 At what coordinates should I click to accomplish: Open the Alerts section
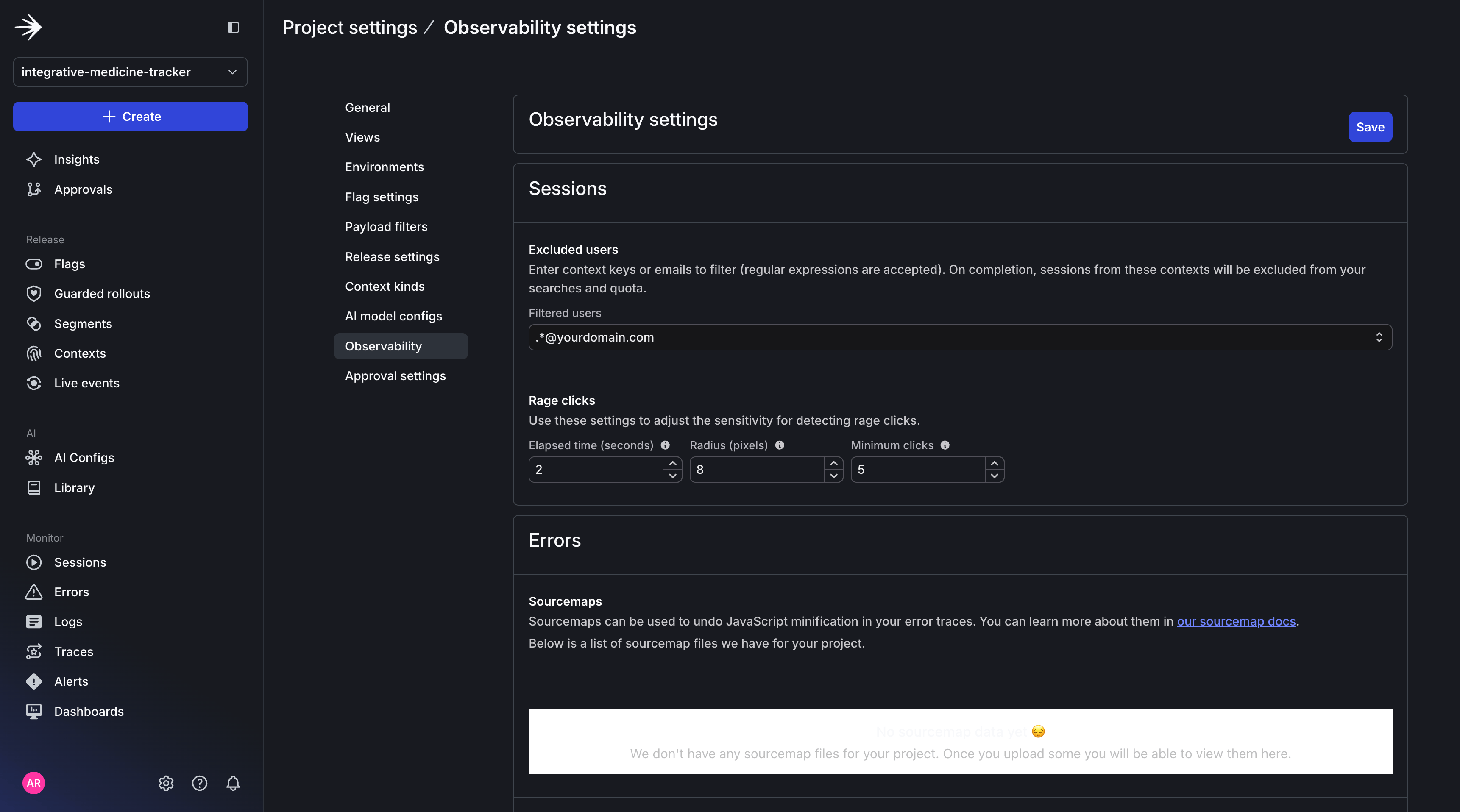click(71, 681)
